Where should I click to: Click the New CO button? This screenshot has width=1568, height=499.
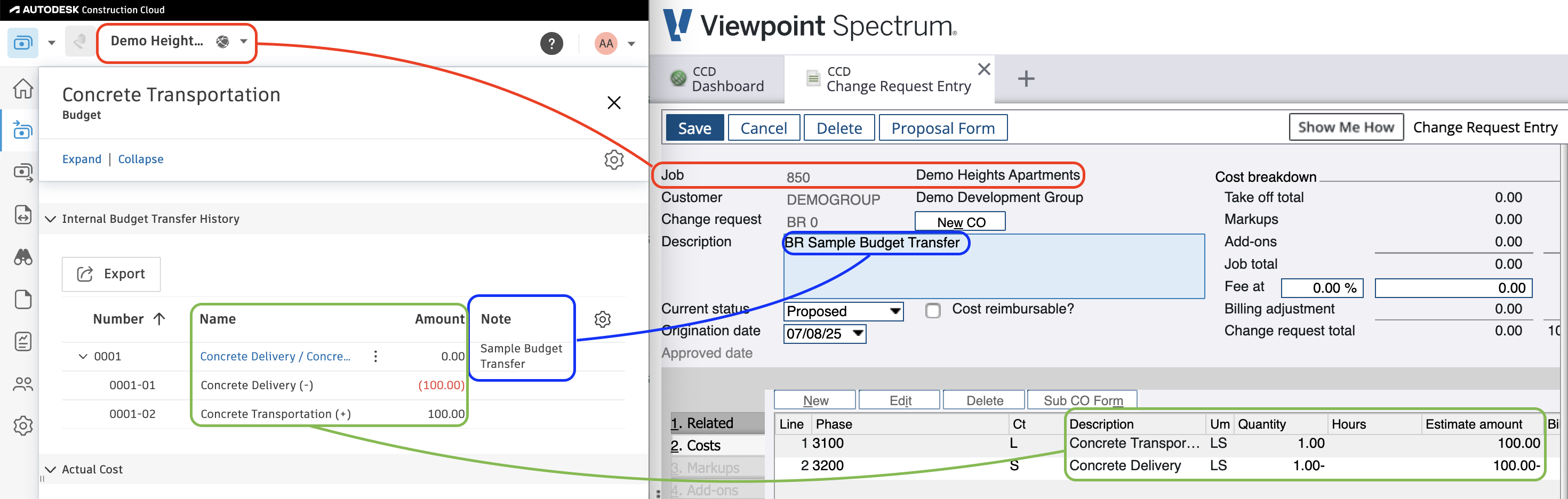[x=960, y=221]
